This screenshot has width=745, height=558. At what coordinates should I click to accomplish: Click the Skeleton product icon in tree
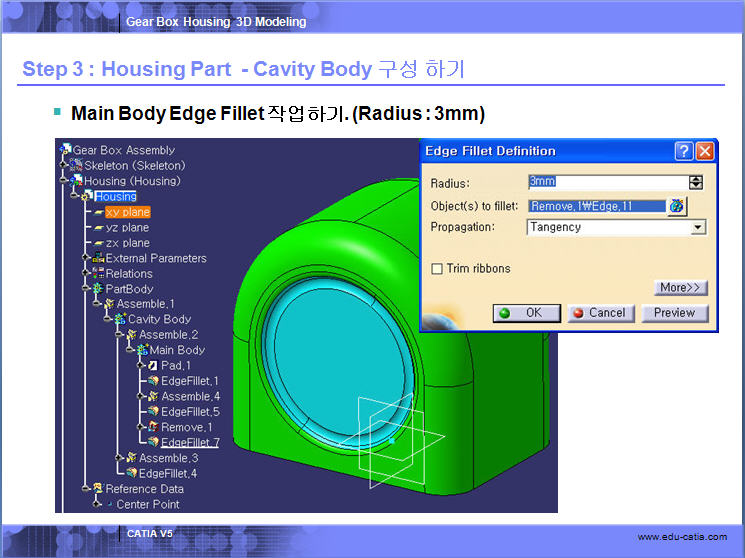pos(76,165)
